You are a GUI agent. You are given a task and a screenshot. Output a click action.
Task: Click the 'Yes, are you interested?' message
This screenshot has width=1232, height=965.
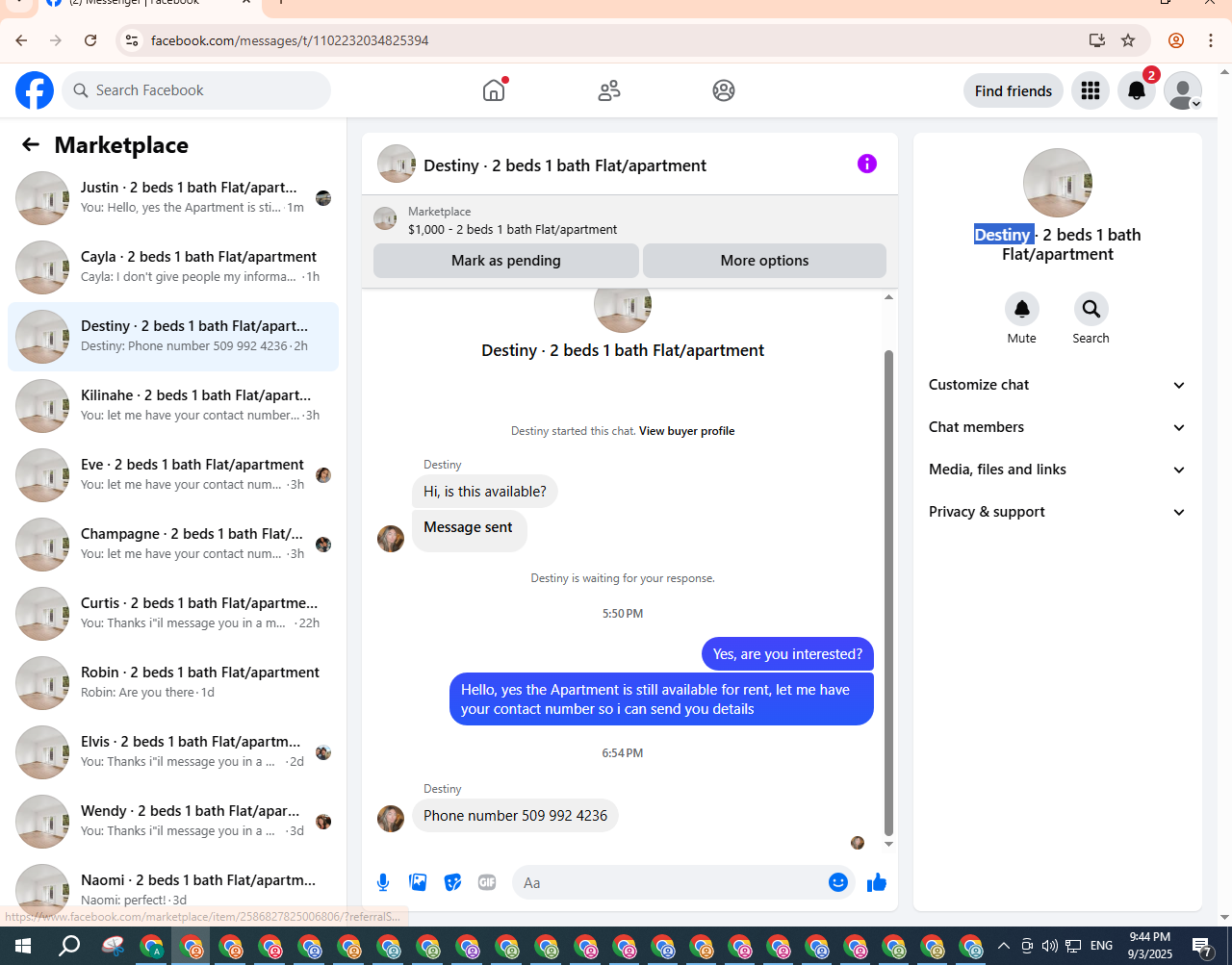[x=788, y=654]
